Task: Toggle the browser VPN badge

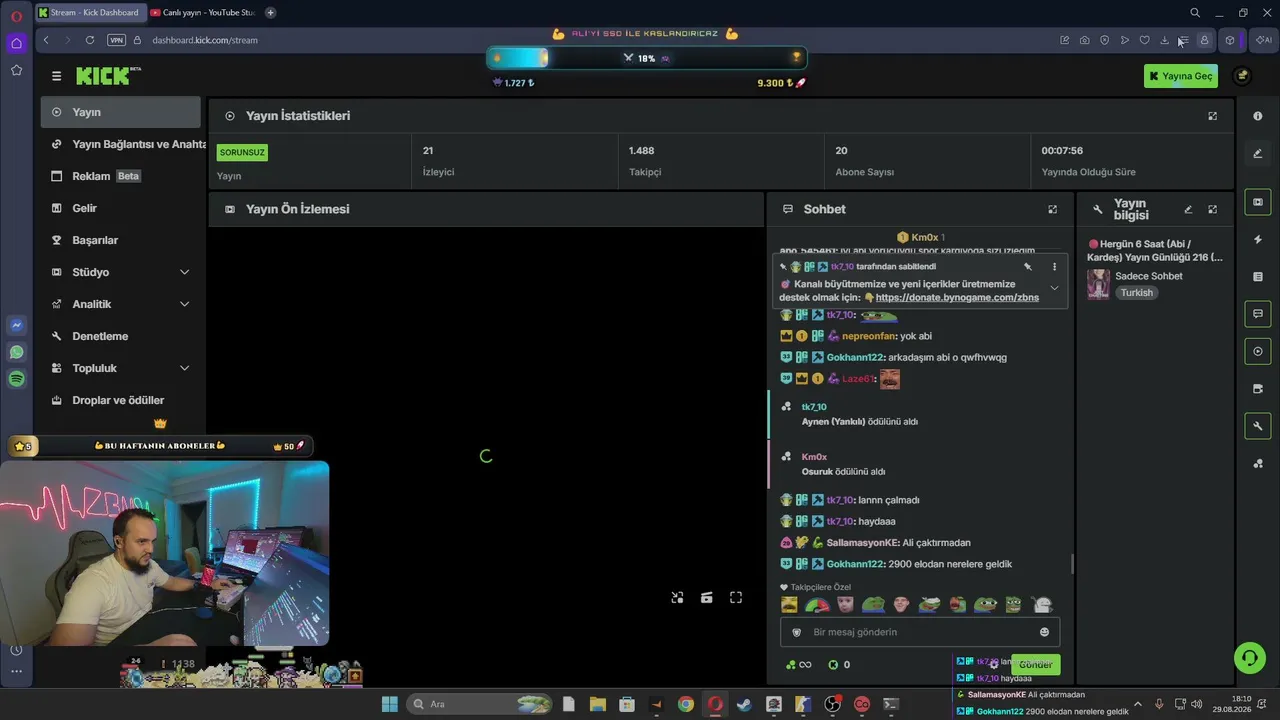Action: pyautogui.click(x=117, y=40)
